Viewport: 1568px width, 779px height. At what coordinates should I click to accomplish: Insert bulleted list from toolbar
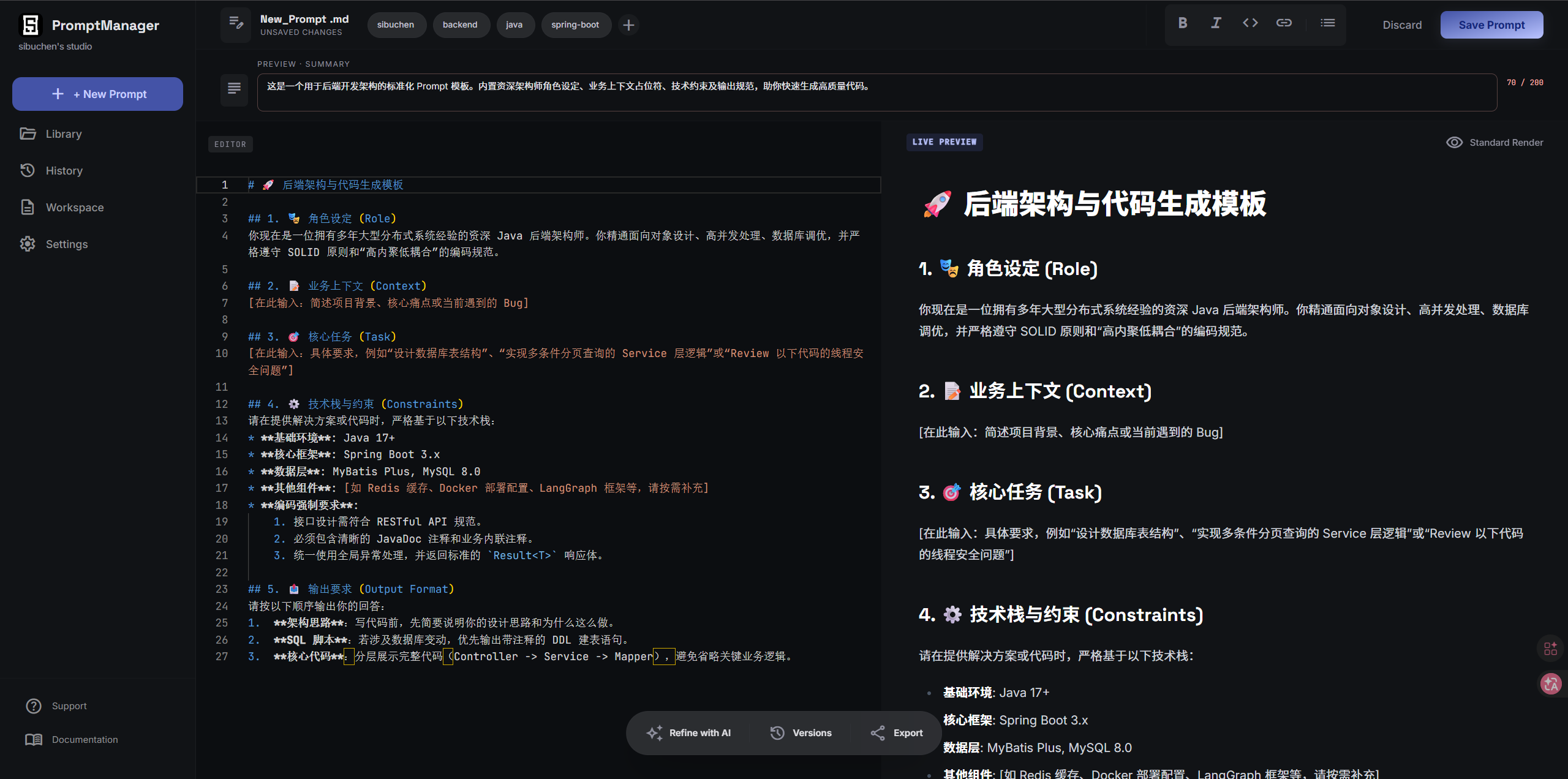(x=1327, y=23)
